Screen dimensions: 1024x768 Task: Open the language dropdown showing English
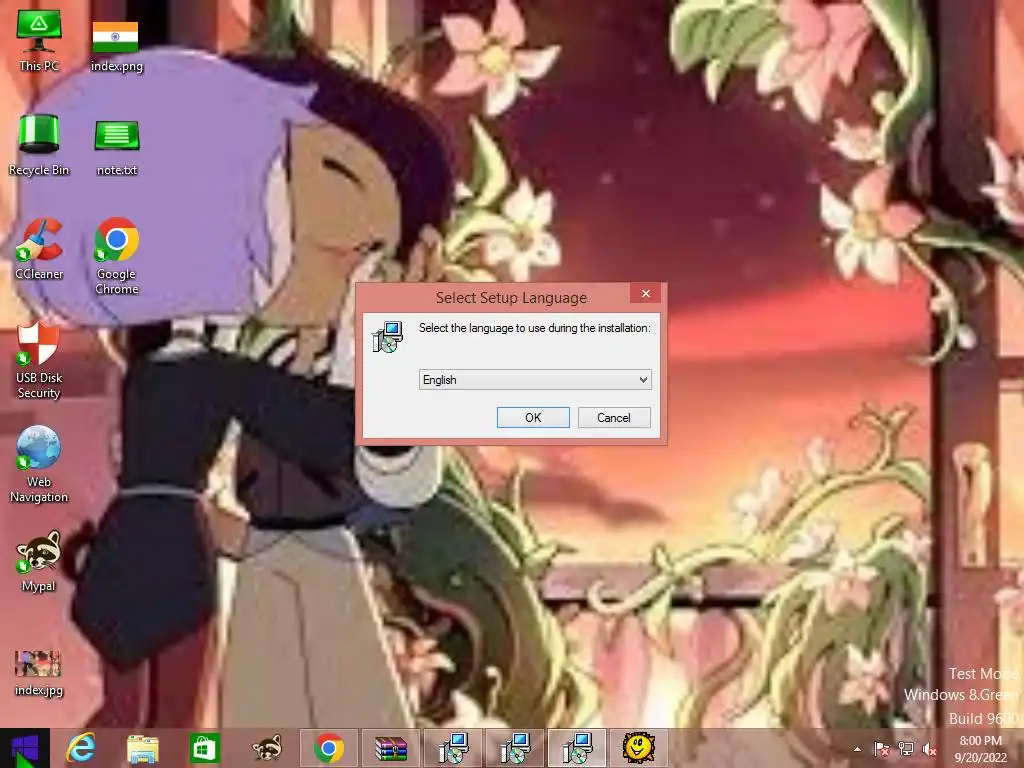coord(535,379)
